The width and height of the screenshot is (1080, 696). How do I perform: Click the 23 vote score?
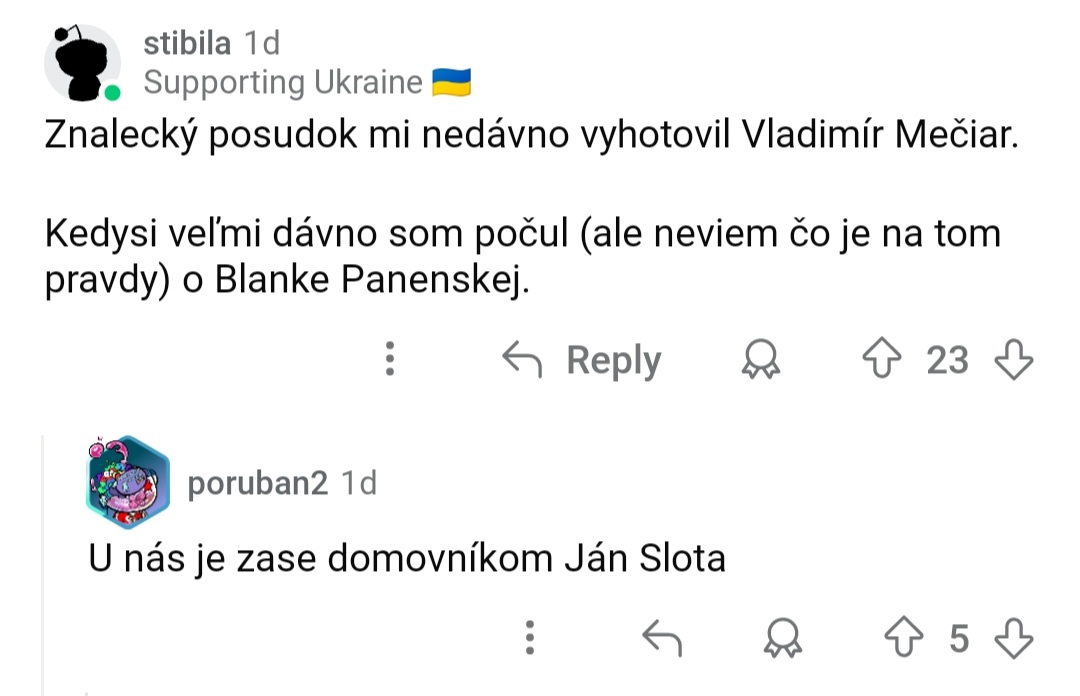tap(947, 360)
